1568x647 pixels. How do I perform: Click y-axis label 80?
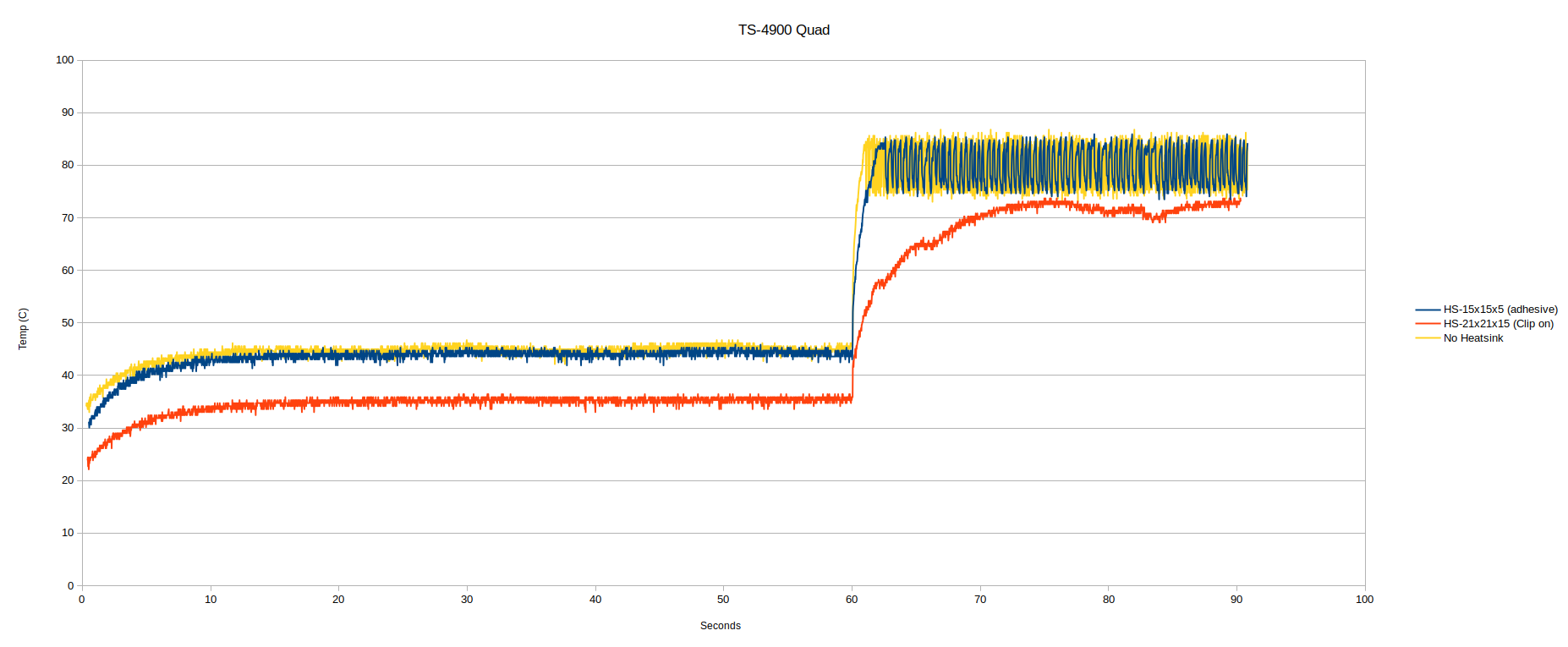[x=68, y=165]
